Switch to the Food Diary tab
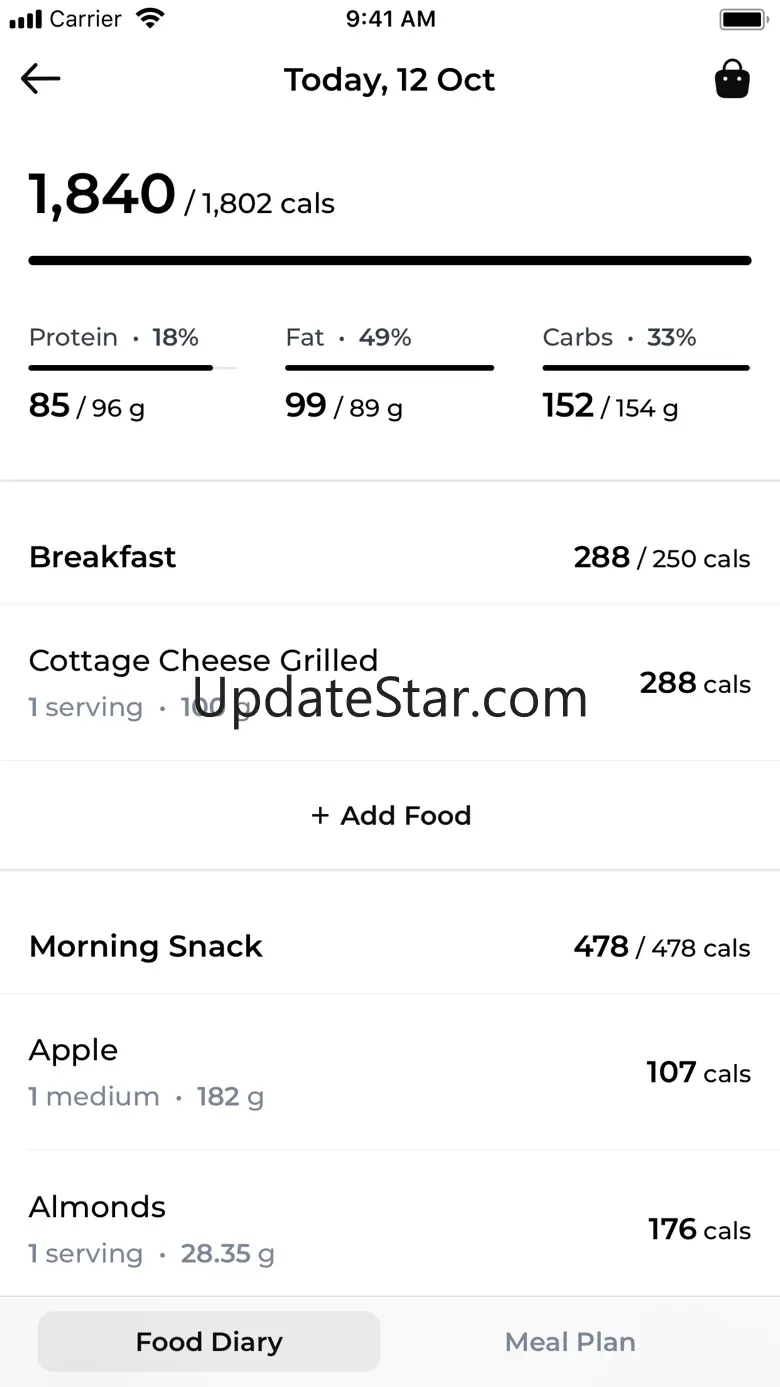780x1387 pixels. [x=209, y=1341]
